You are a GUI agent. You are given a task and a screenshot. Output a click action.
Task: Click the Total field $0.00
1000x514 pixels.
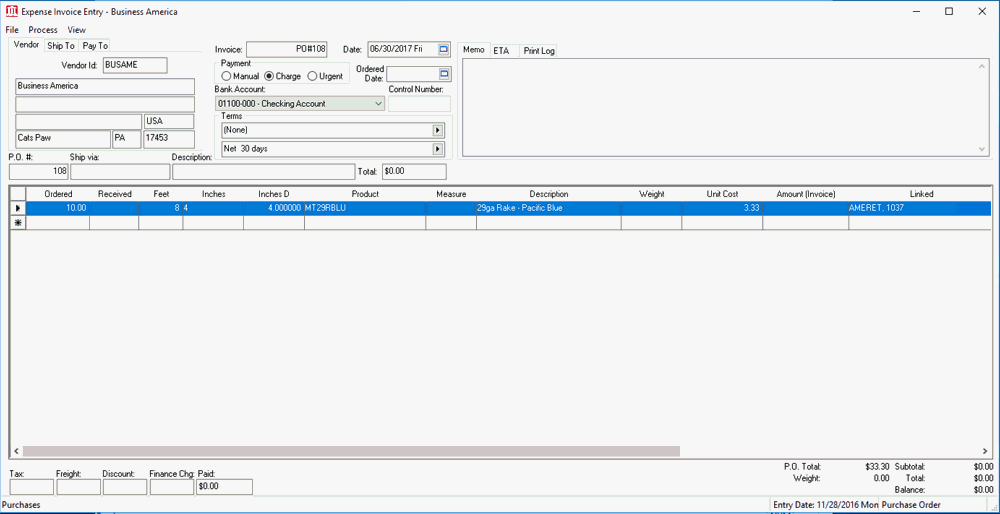tap(414, 172)
